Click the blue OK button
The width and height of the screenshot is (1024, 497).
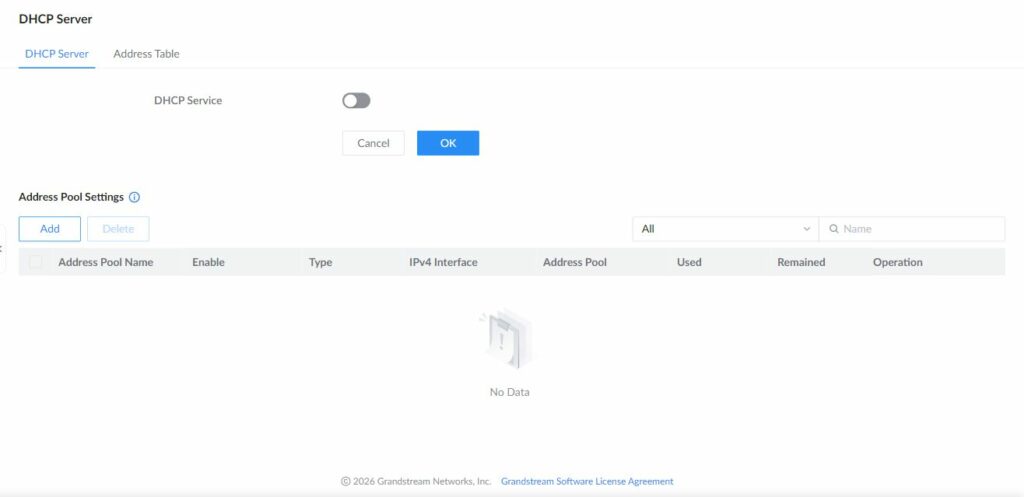pos(448,143)
